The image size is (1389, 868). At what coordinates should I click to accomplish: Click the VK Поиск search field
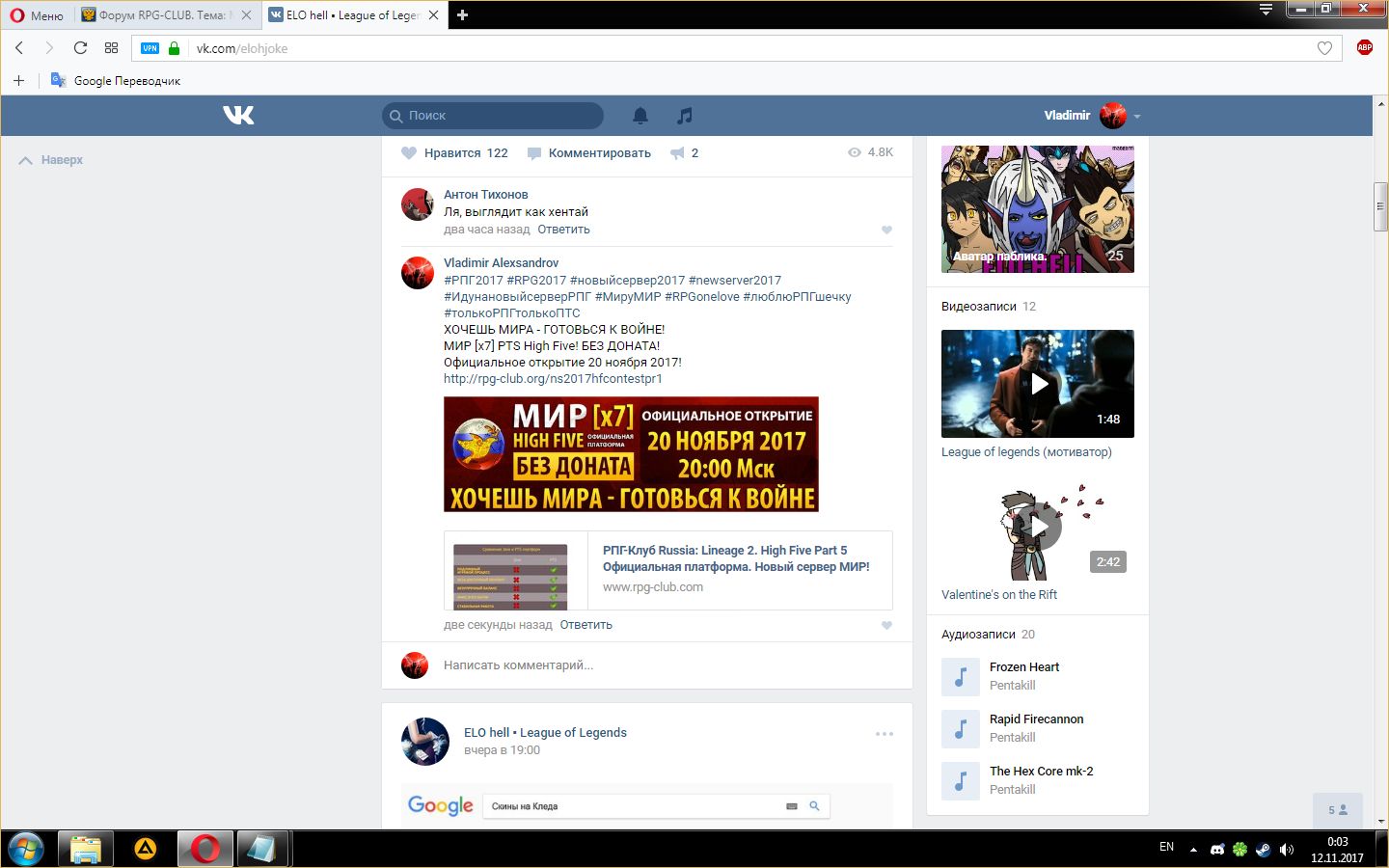493,116
